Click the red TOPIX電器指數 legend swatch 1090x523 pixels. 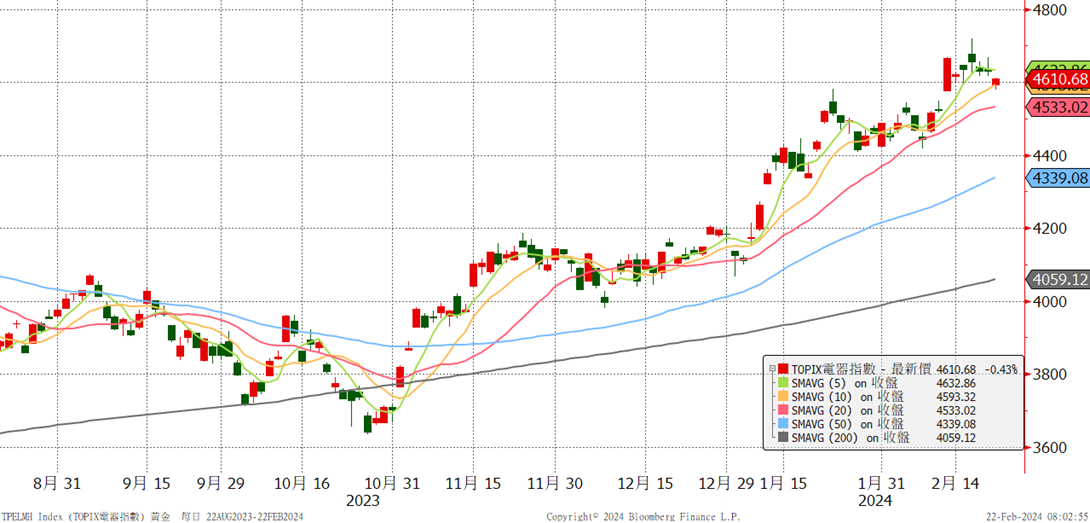784,369
